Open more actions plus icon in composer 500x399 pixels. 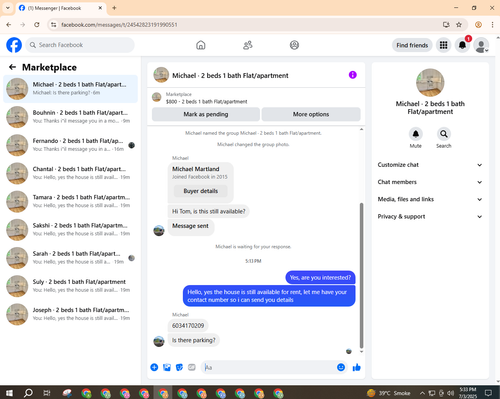(x=154, y=367)
